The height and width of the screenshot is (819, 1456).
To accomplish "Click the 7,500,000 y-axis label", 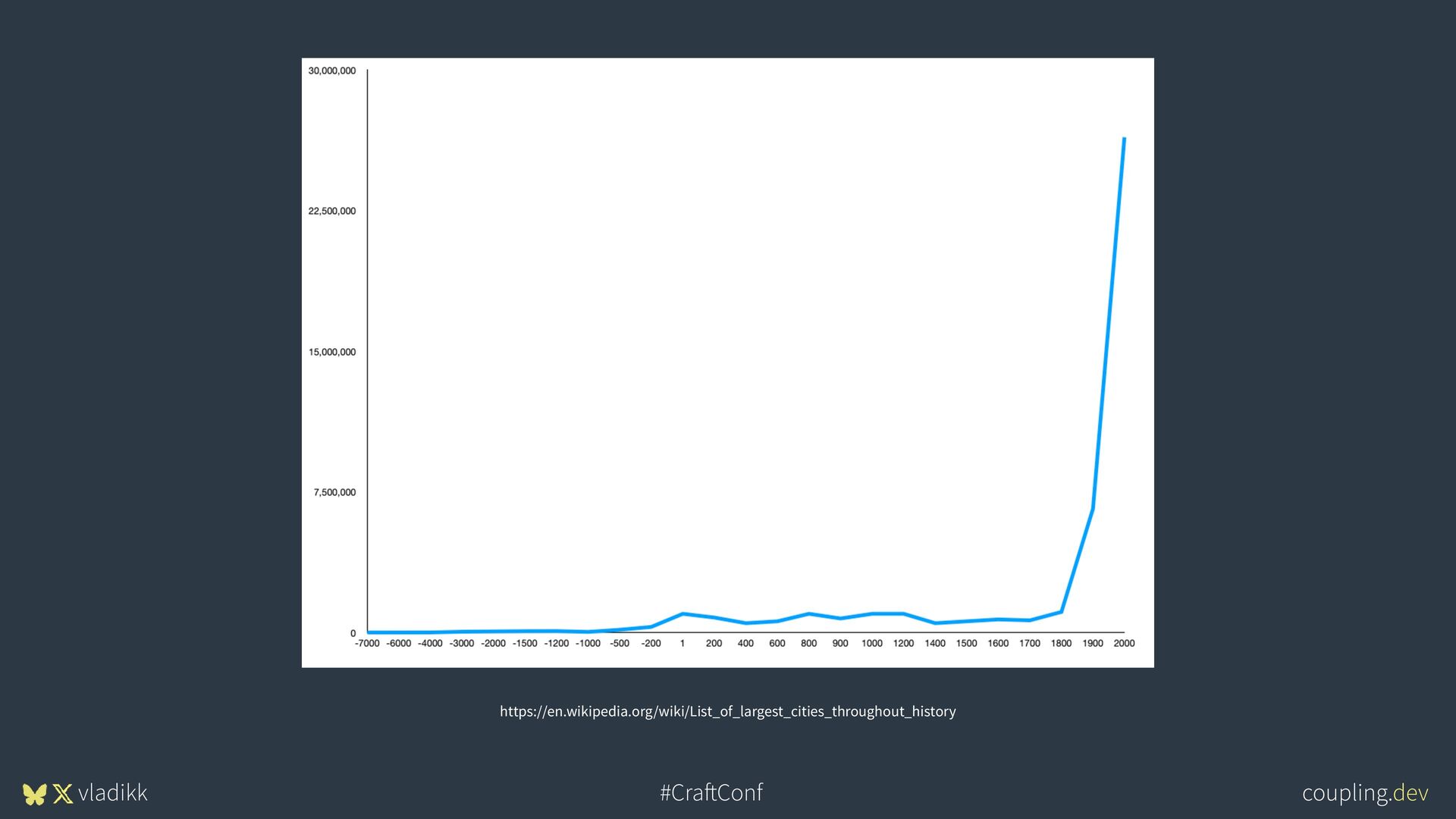I will click(x=334, y=492).
